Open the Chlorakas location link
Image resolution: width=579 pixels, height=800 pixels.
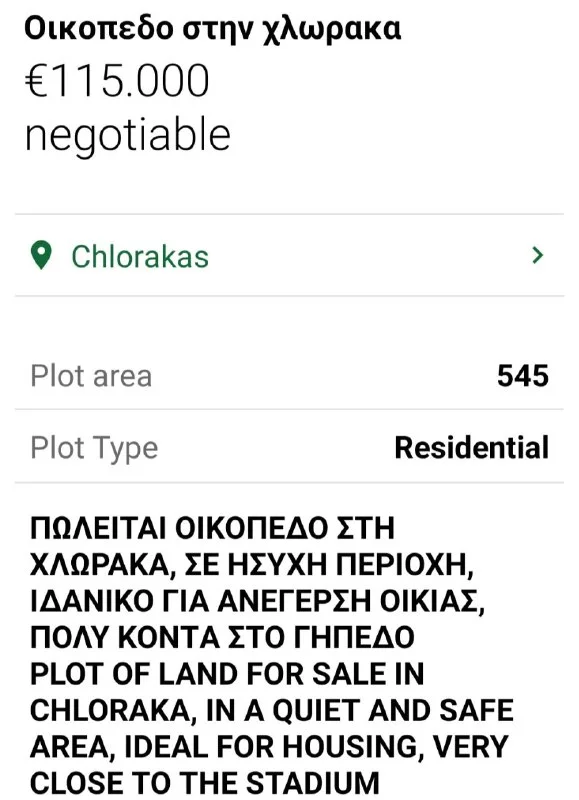(x=140, y=256)
